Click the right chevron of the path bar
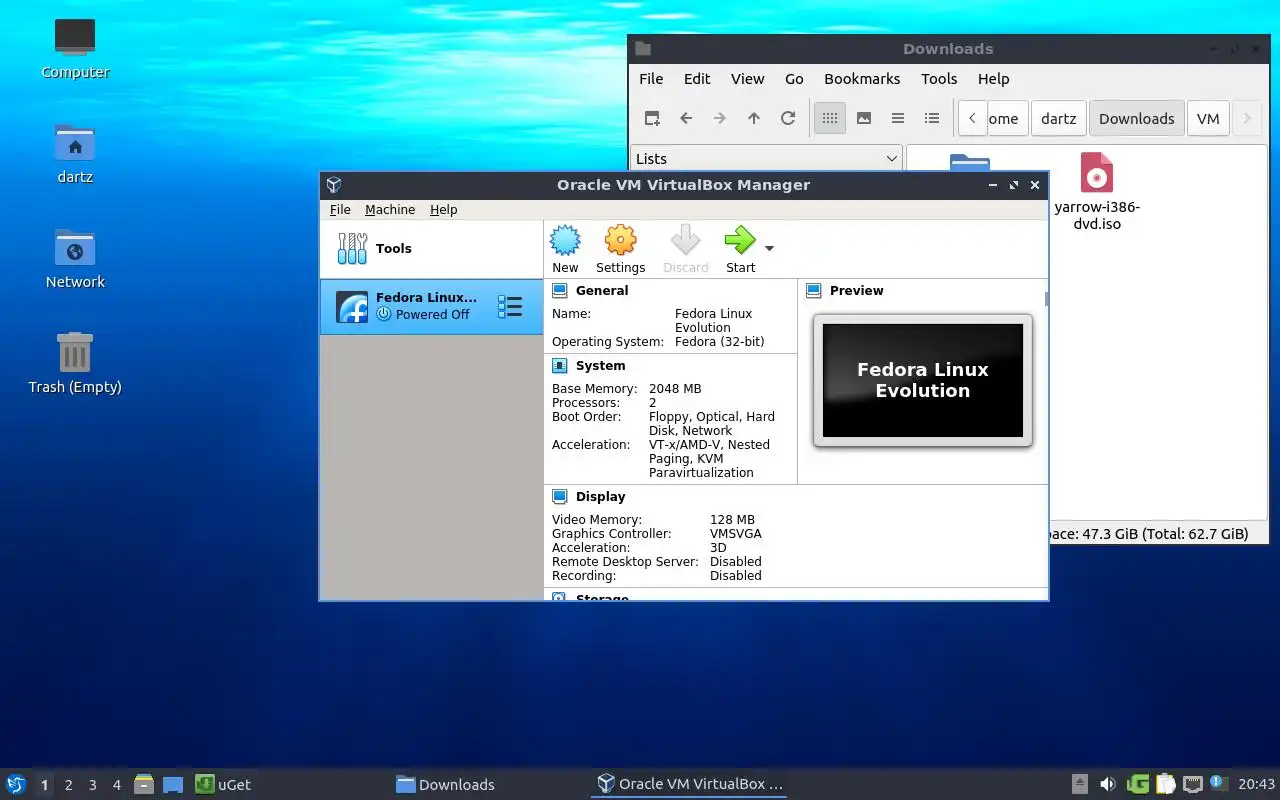 [1247, 118]
